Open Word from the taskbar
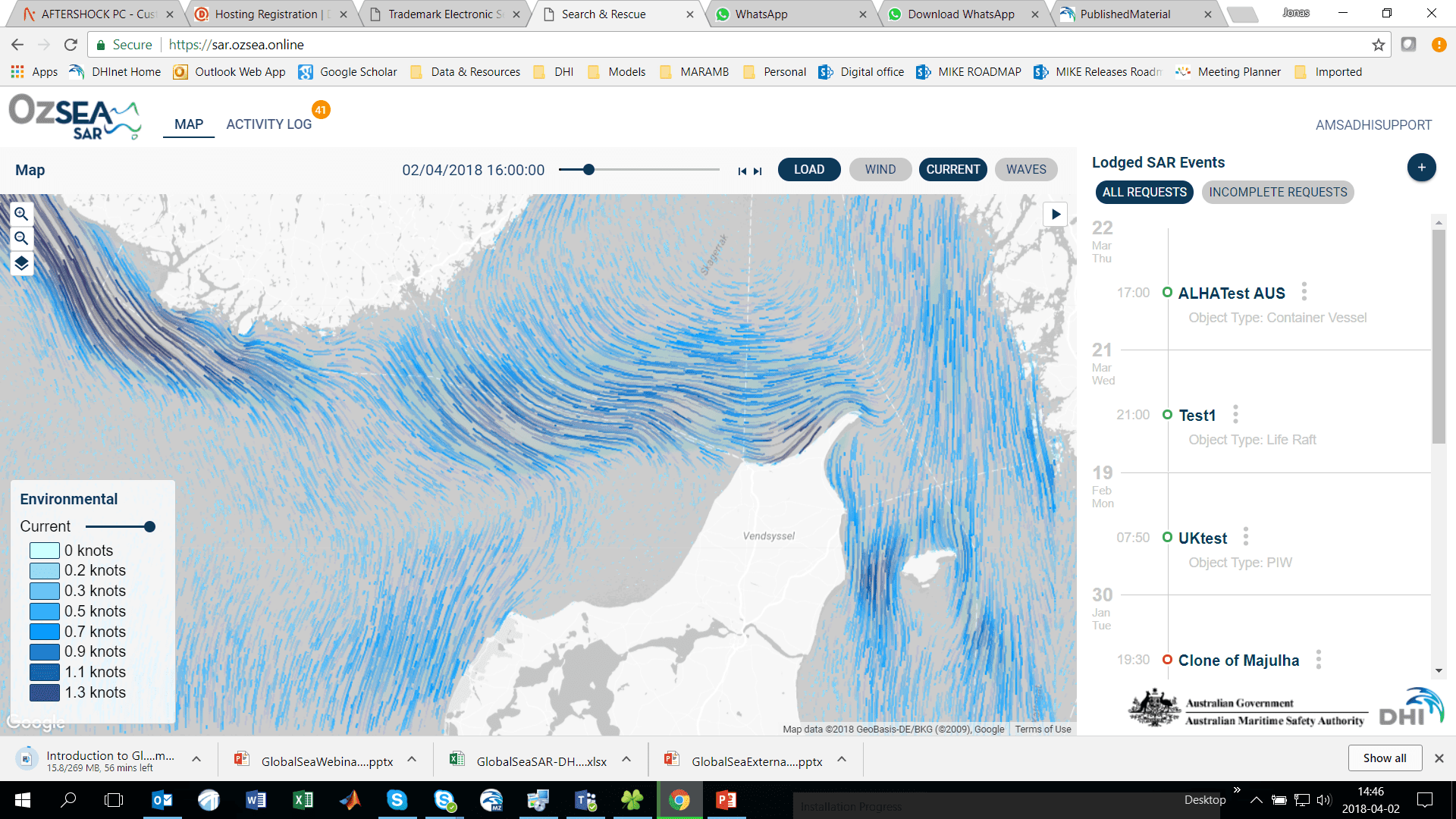Image resolution: width=1456 pixels, height=819 pixels. click(256, 800)
